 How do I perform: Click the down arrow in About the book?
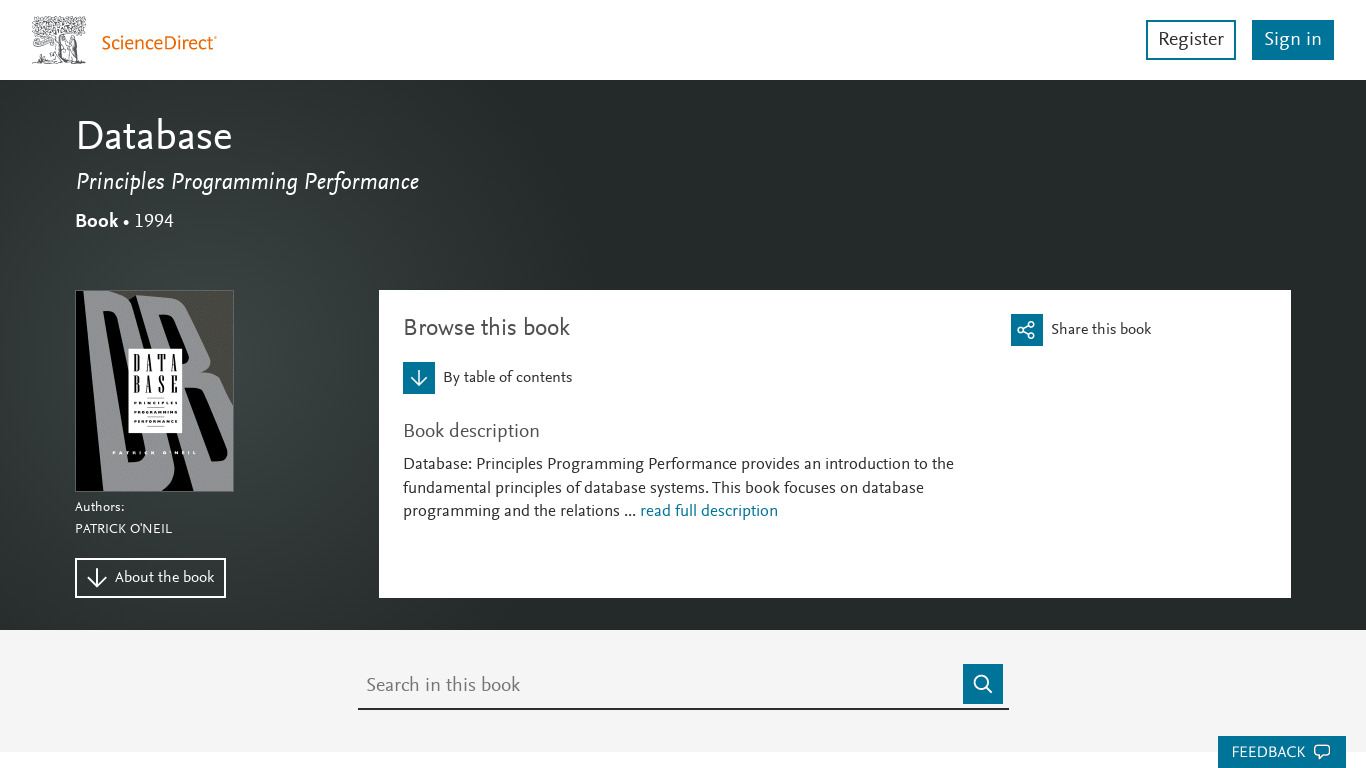click(x=97, y=578)
